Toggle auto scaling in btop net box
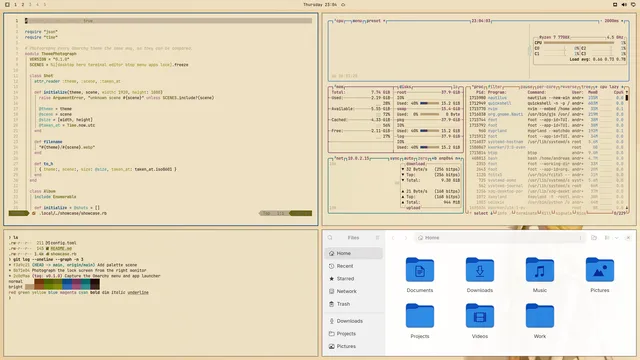Viewport: 640px width, 360px height. (x=409, y=158)
